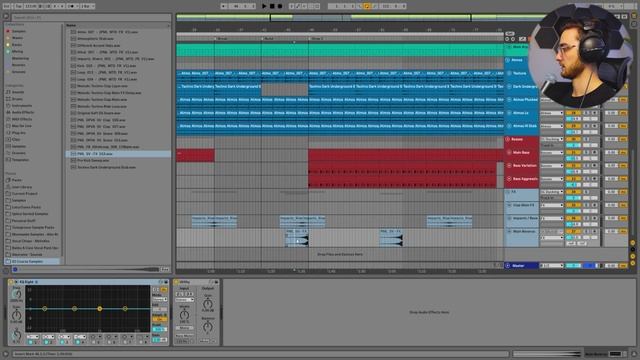Image resolution: width=640 pixels, height=360 pixels.
Task: Toggle EQ Eight device activator
Action: [x=11, y=282]
